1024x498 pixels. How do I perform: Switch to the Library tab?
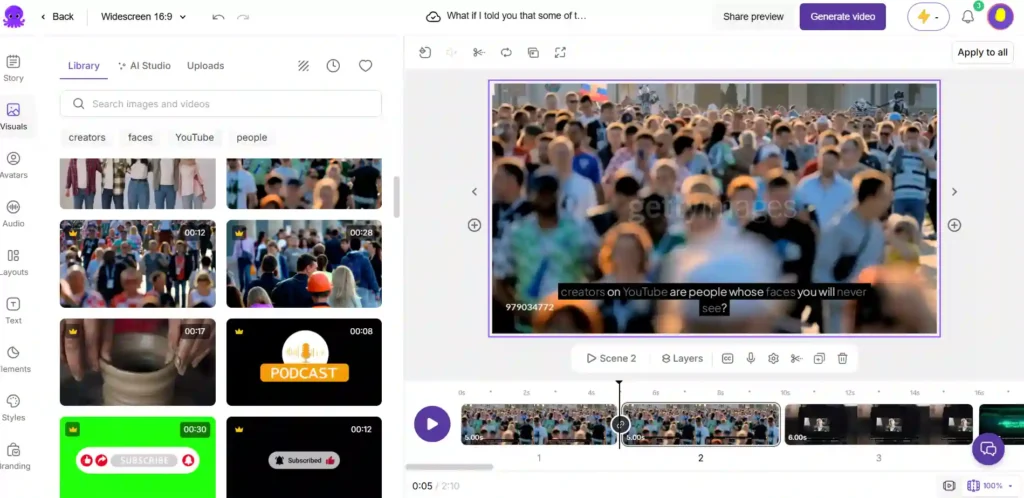click(x=84, y=66)
